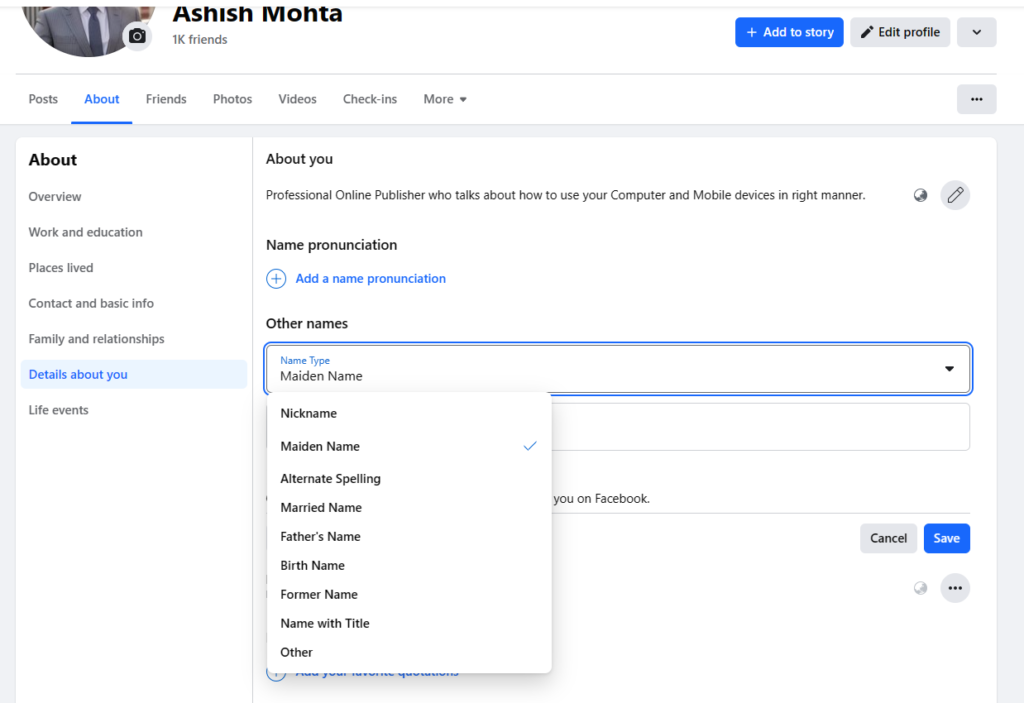This screenshot has height=703, width=1024.
Task: Click the Edit profile button
Action: point(900,32)
